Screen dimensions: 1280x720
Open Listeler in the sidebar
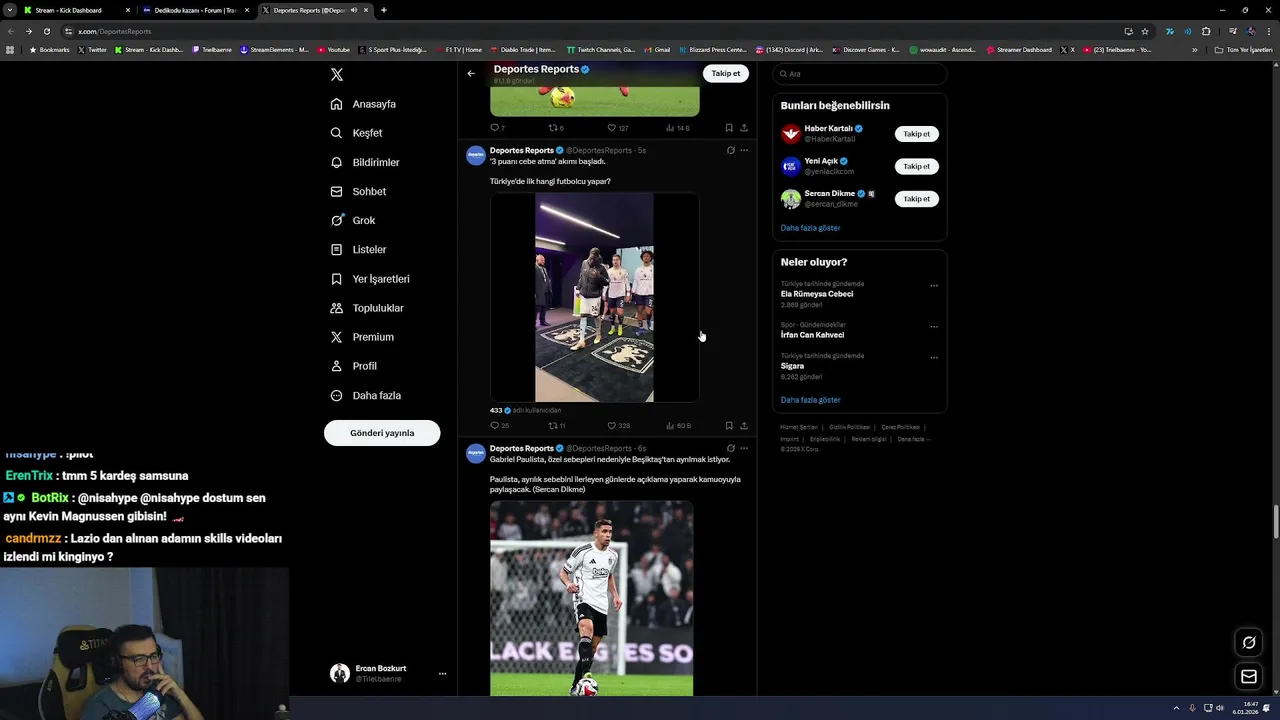[x=359, y=249]
